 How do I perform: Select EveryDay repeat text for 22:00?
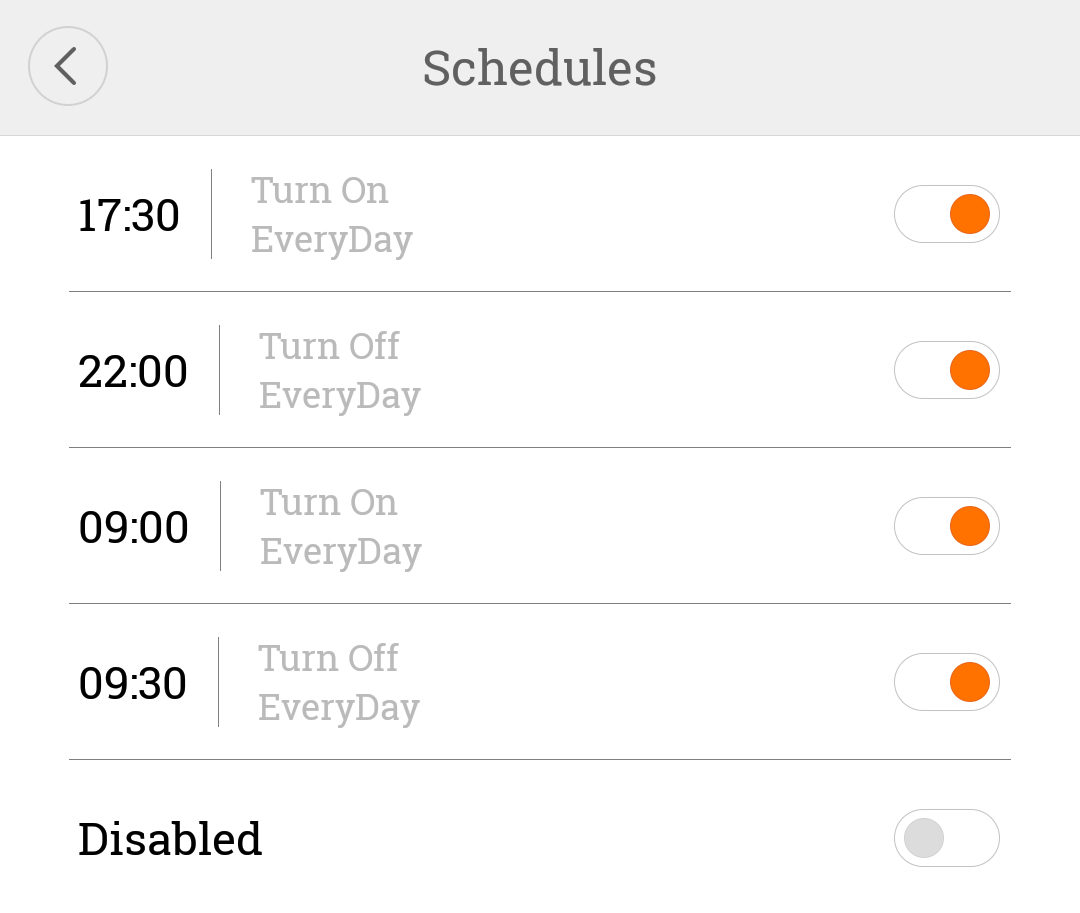click(339, 396)
